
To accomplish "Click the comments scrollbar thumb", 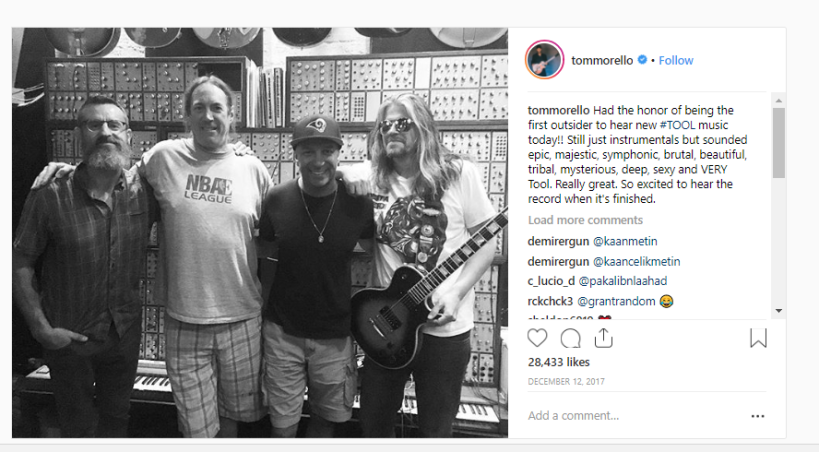I will tap(779, 143).
